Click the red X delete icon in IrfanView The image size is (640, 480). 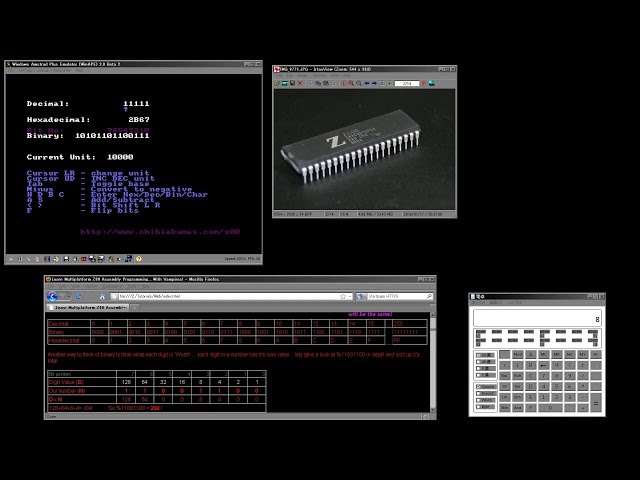(300, 83)
